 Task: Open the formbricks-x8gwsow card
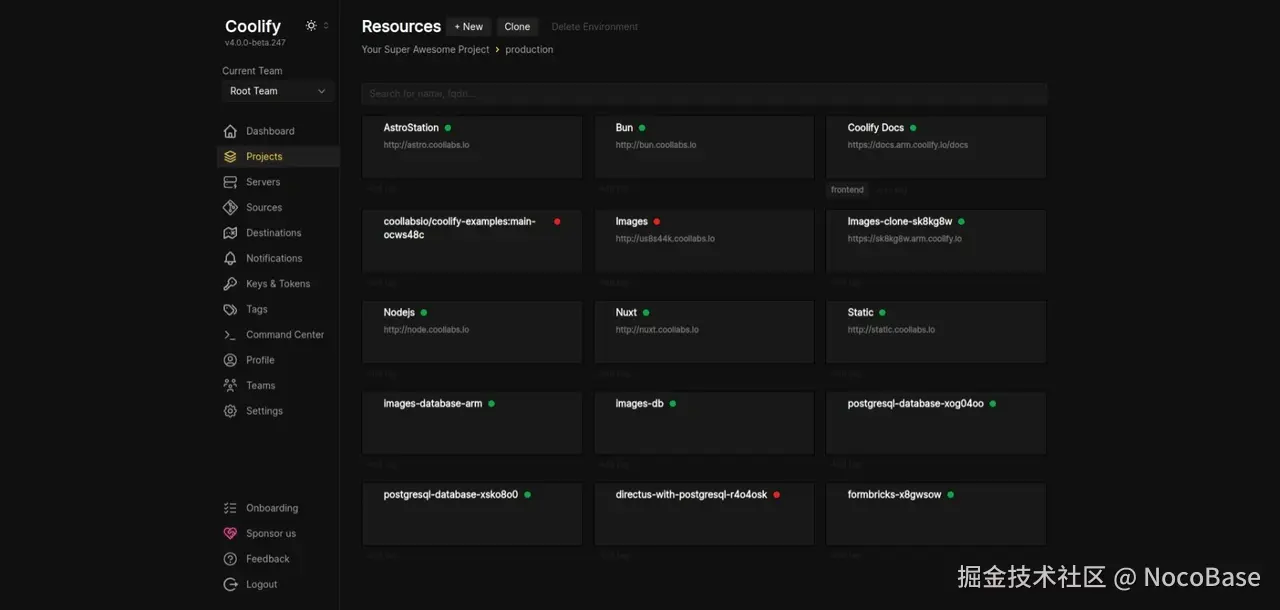pyautogui.click(x=936, y=514)
